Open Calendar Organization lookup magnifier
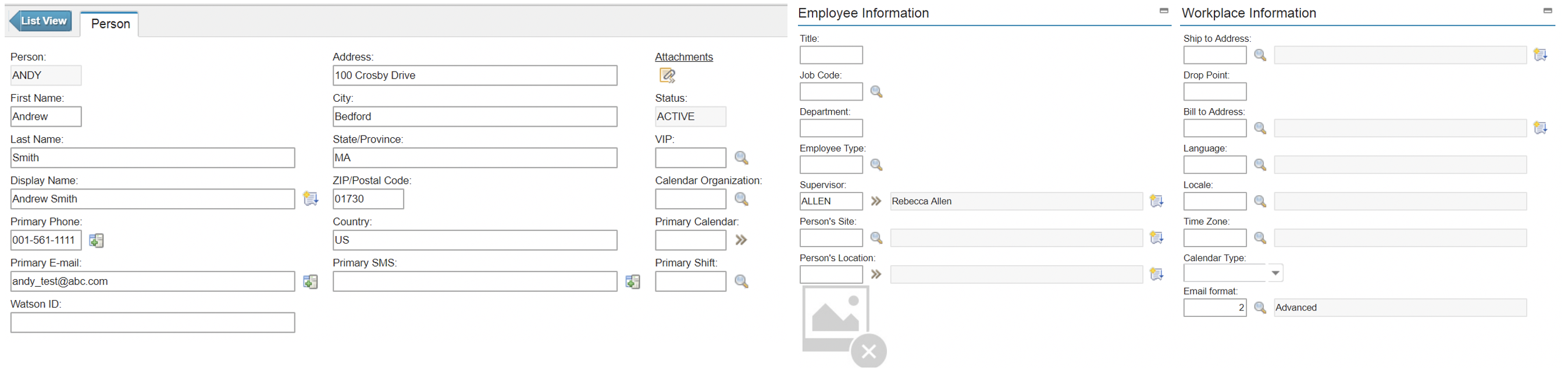 coord(741,199)
